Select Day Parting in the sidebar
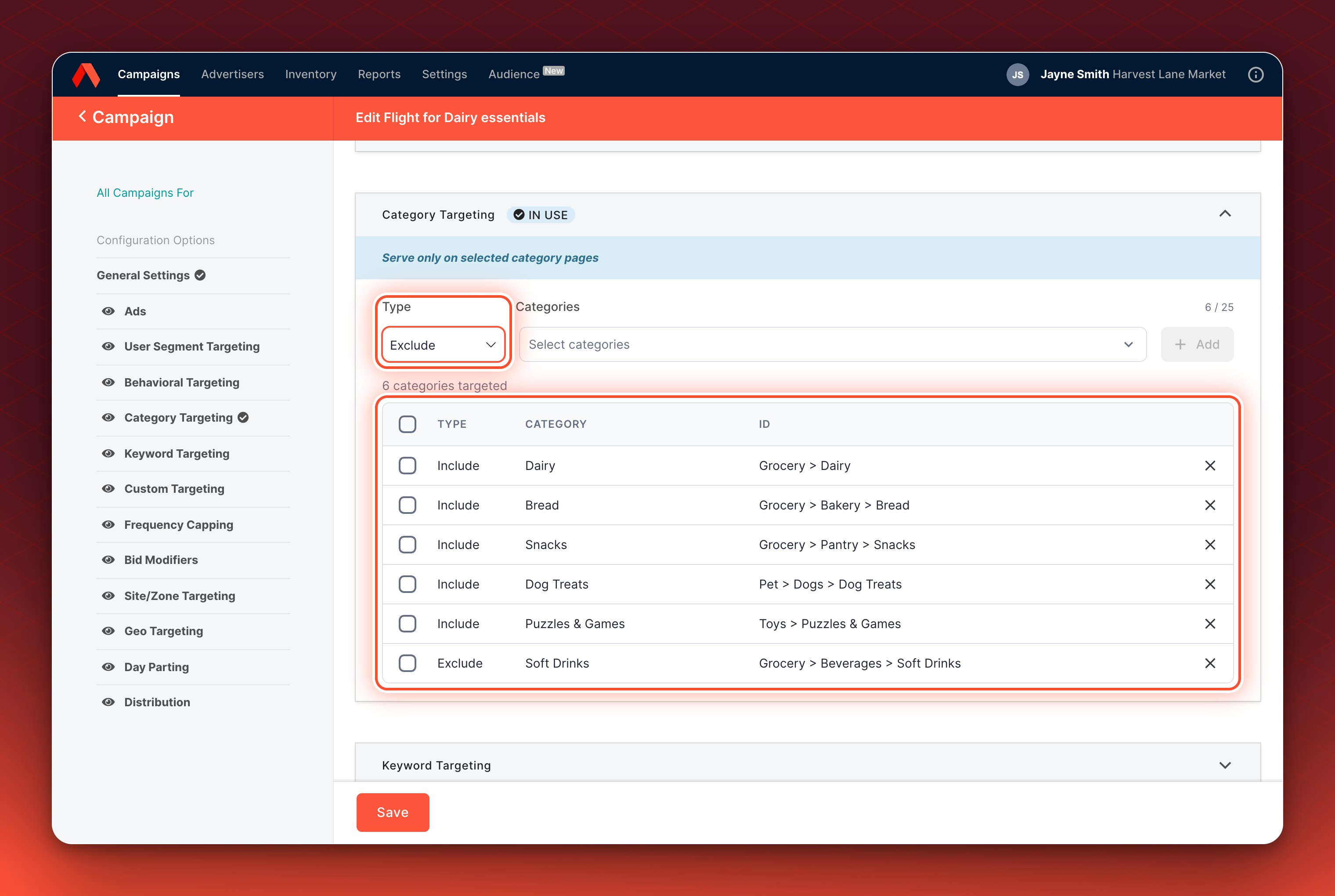The image size is (1335, 896). click(x=156, y=667)
